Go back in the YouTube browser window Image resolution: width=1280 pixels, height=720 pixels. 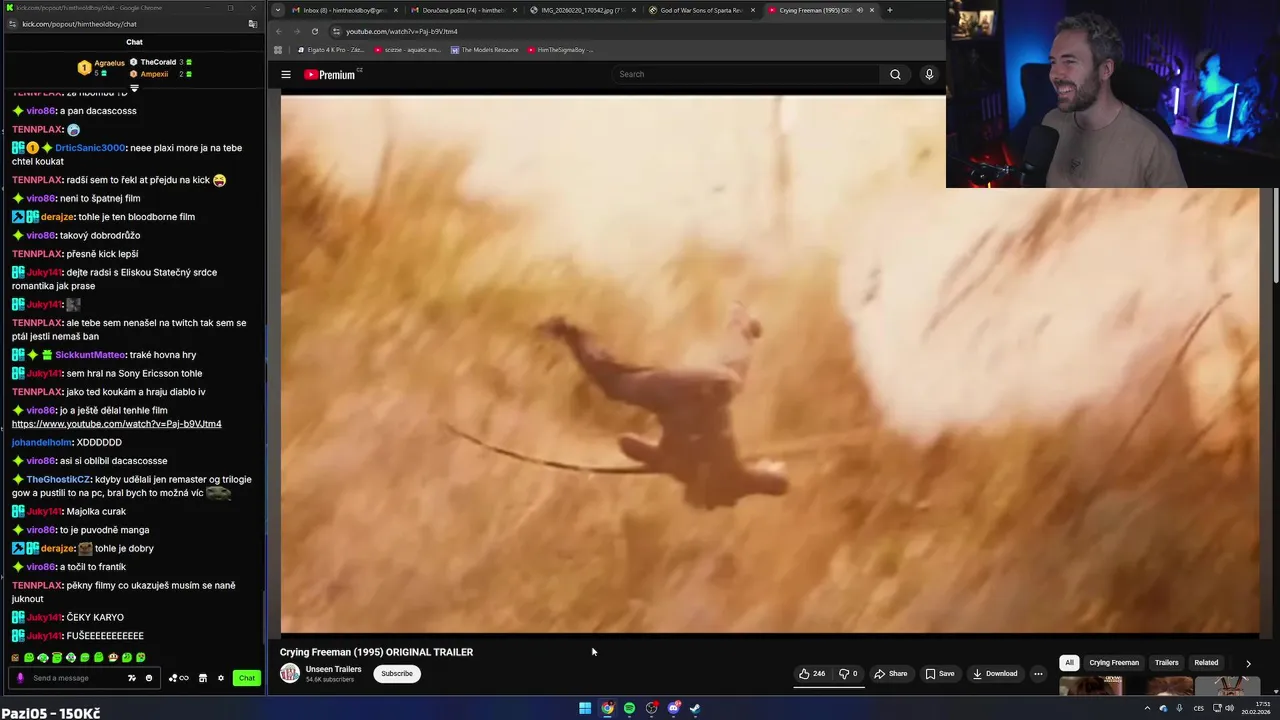click(279, 31)
